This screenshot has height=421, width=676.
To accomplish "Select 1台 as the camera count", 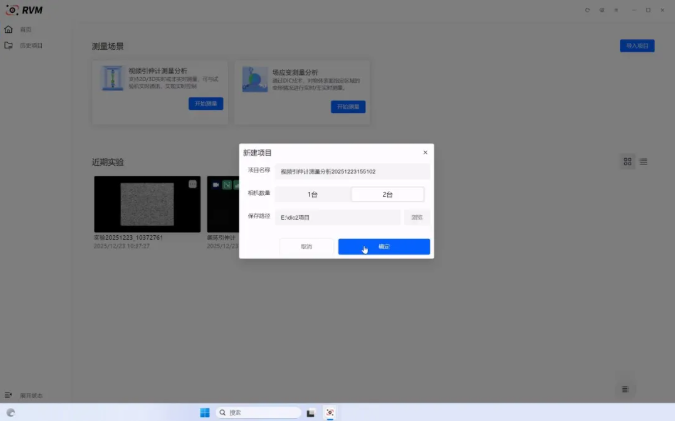I will coord(313,194).
